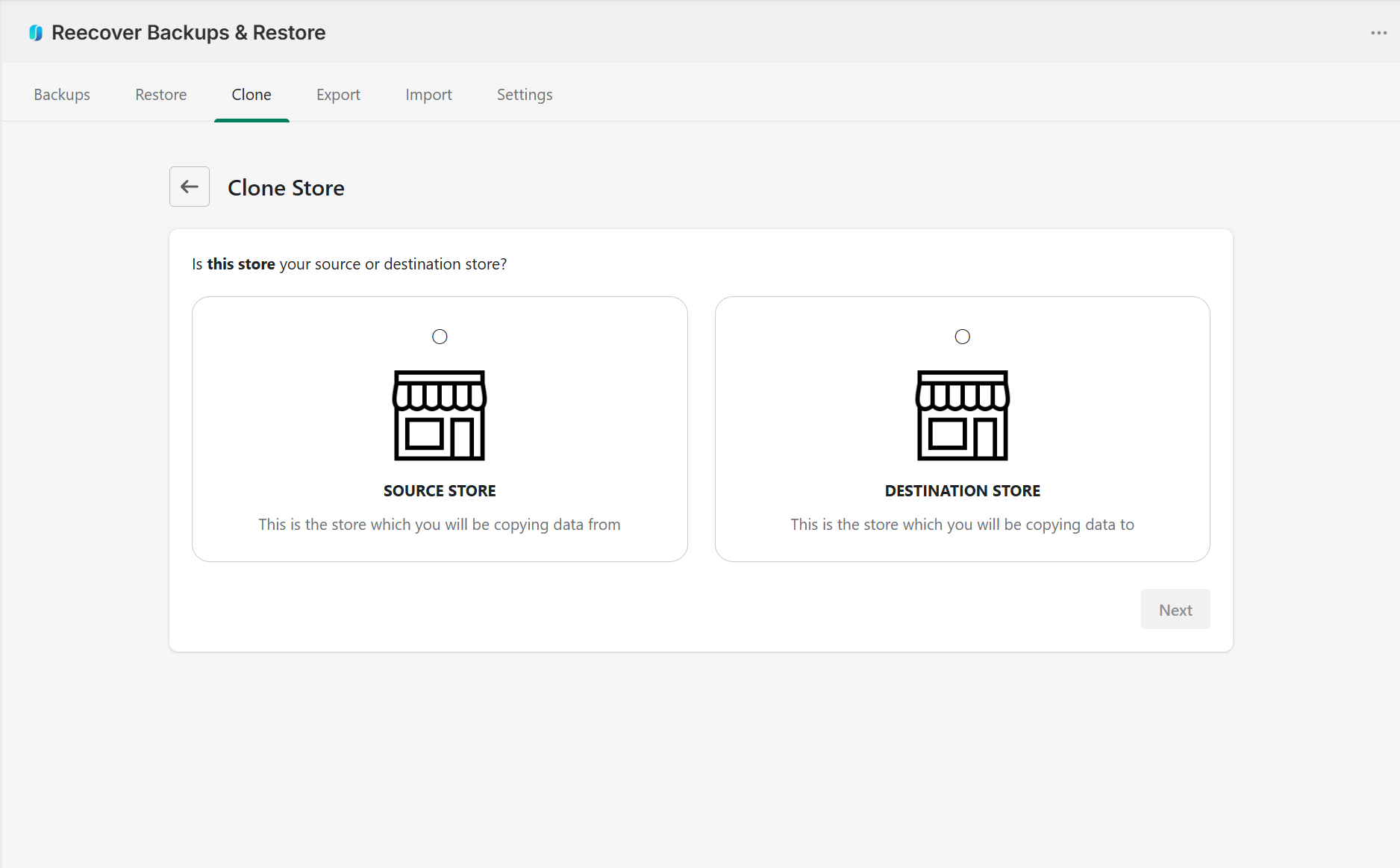Go back using the arrow button
The height and width of the screenshot is (868, 1400).
point(190,187)
